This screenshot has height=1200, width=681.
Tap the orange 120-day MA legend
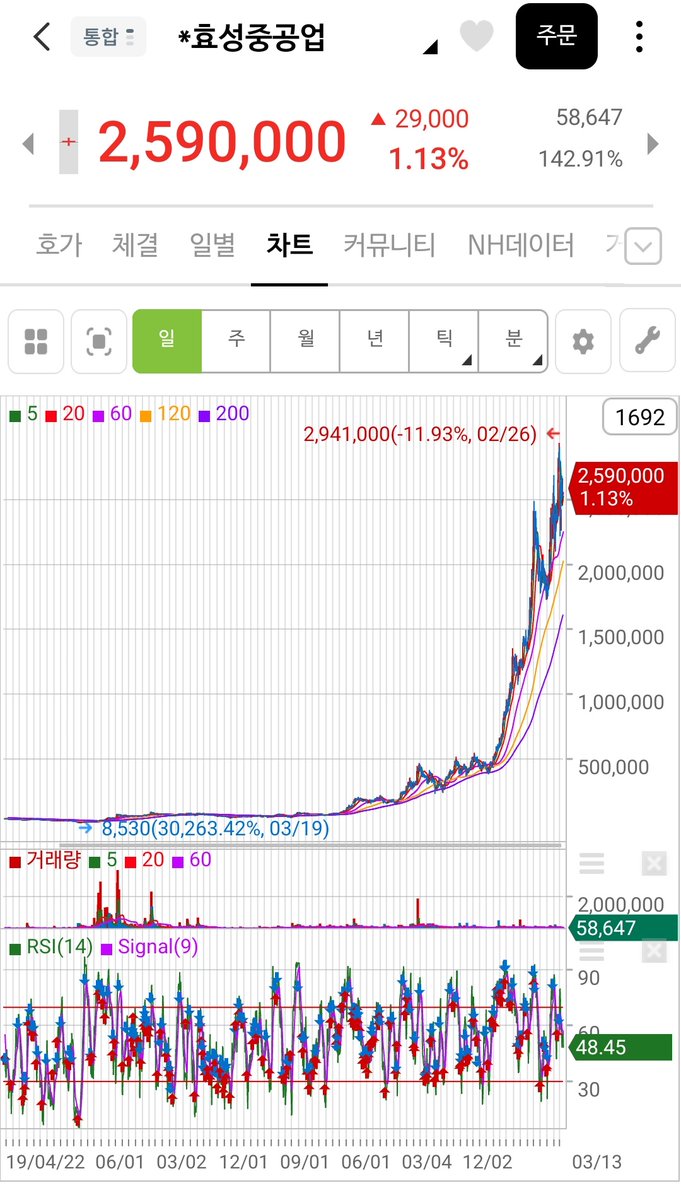(166, 413)
